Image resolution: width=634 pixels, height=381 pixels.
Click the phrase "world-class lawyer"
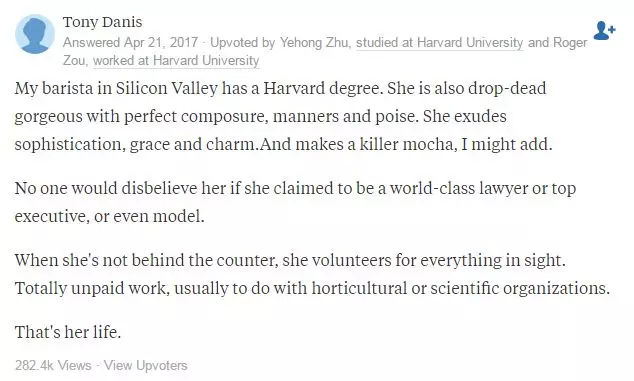(459, 188)
